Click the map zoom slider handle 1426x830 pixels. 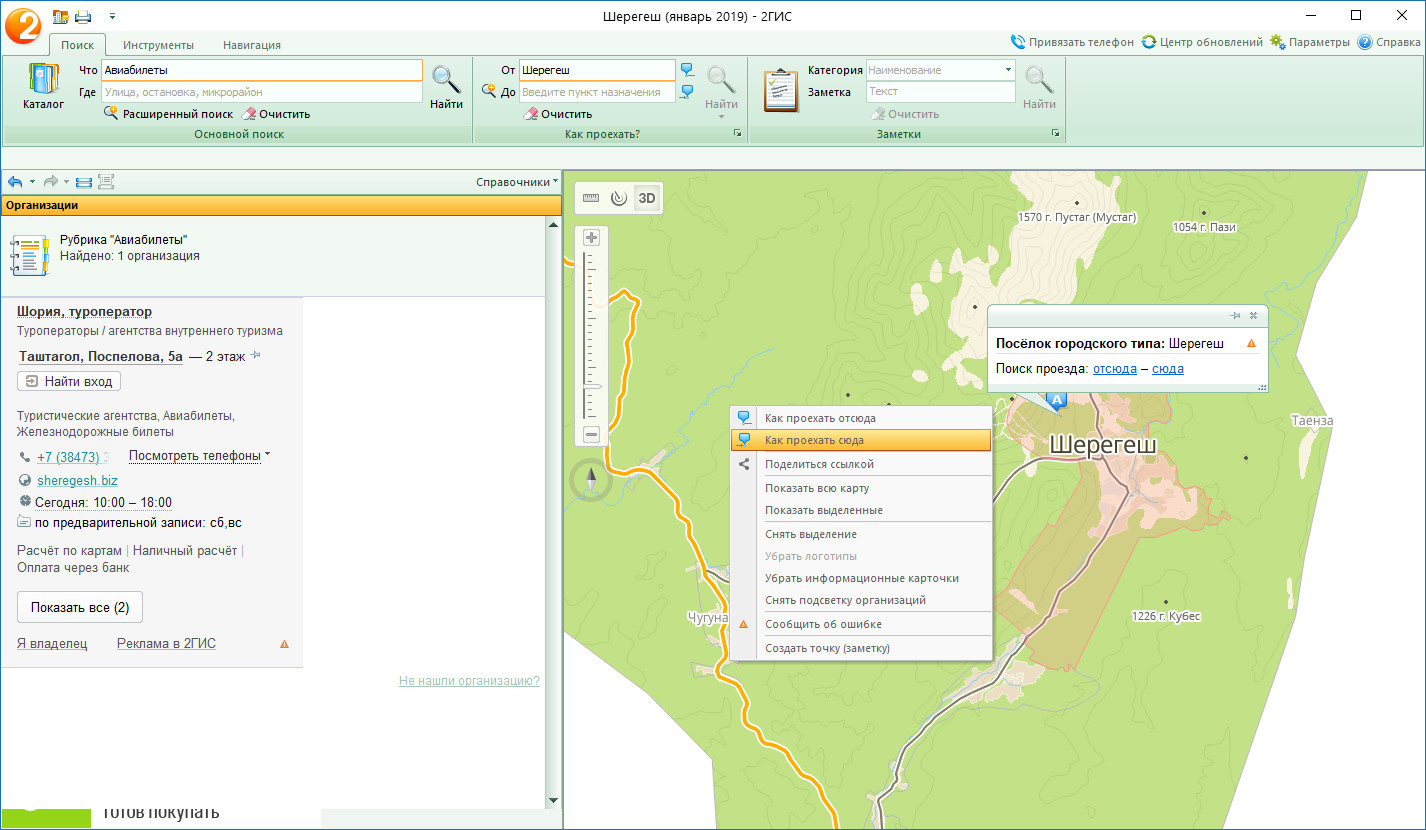(x=591, y=386)
